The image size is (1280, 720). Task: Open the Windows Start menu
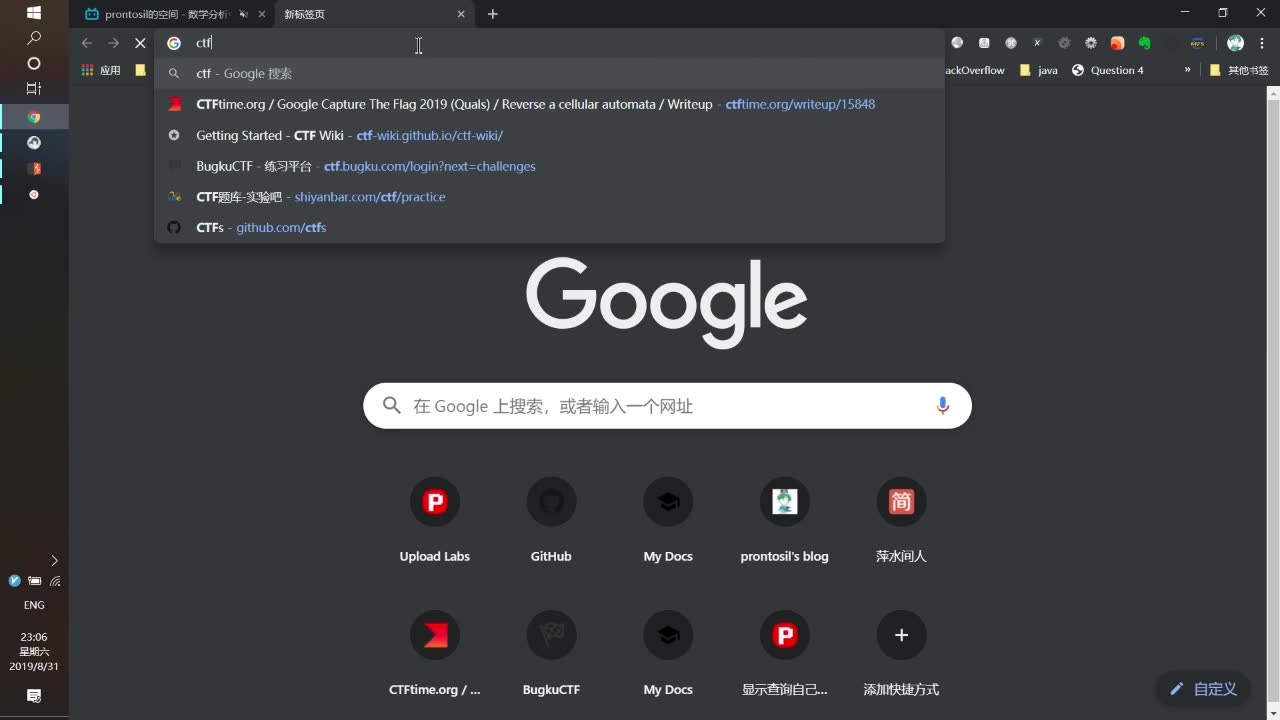(x=33, y=13)
